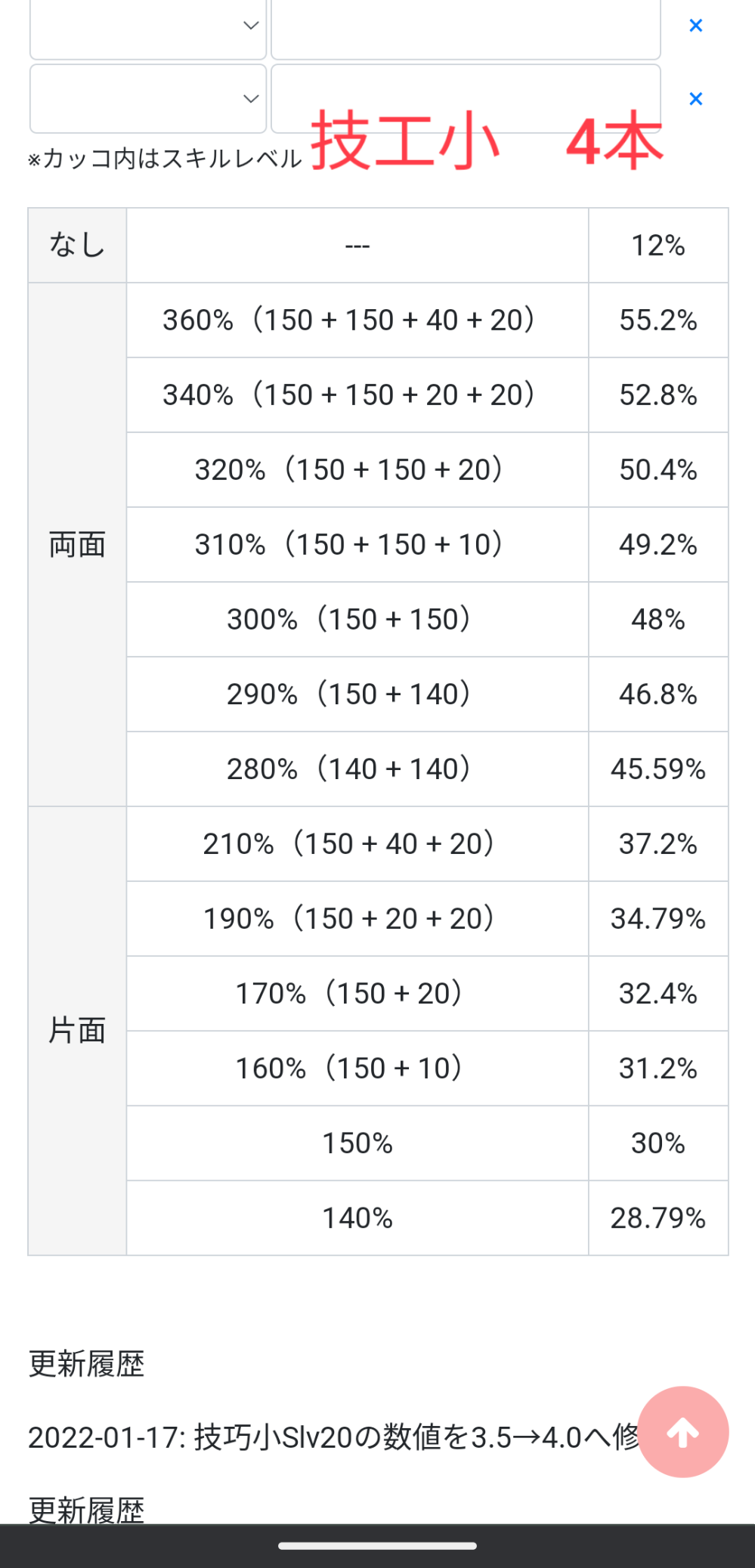Tap the 210% (150 + 40 + 20) cell
Image resolution: width=755 pixels, height=1568 pixels.
click(x=357, y=844)
